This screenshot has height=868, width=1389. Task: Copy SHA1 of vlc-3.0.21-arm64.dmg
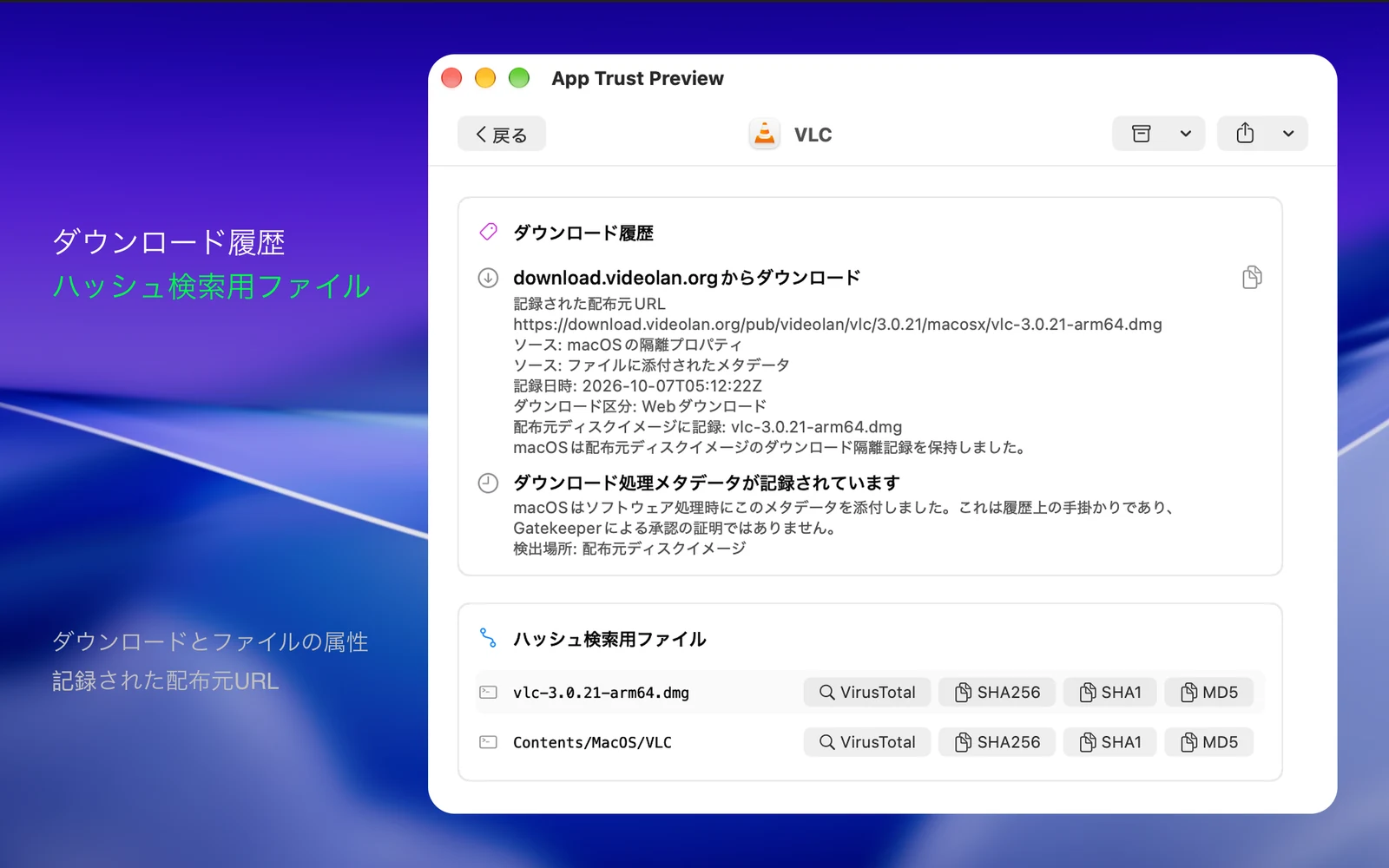click(1109, 692)
